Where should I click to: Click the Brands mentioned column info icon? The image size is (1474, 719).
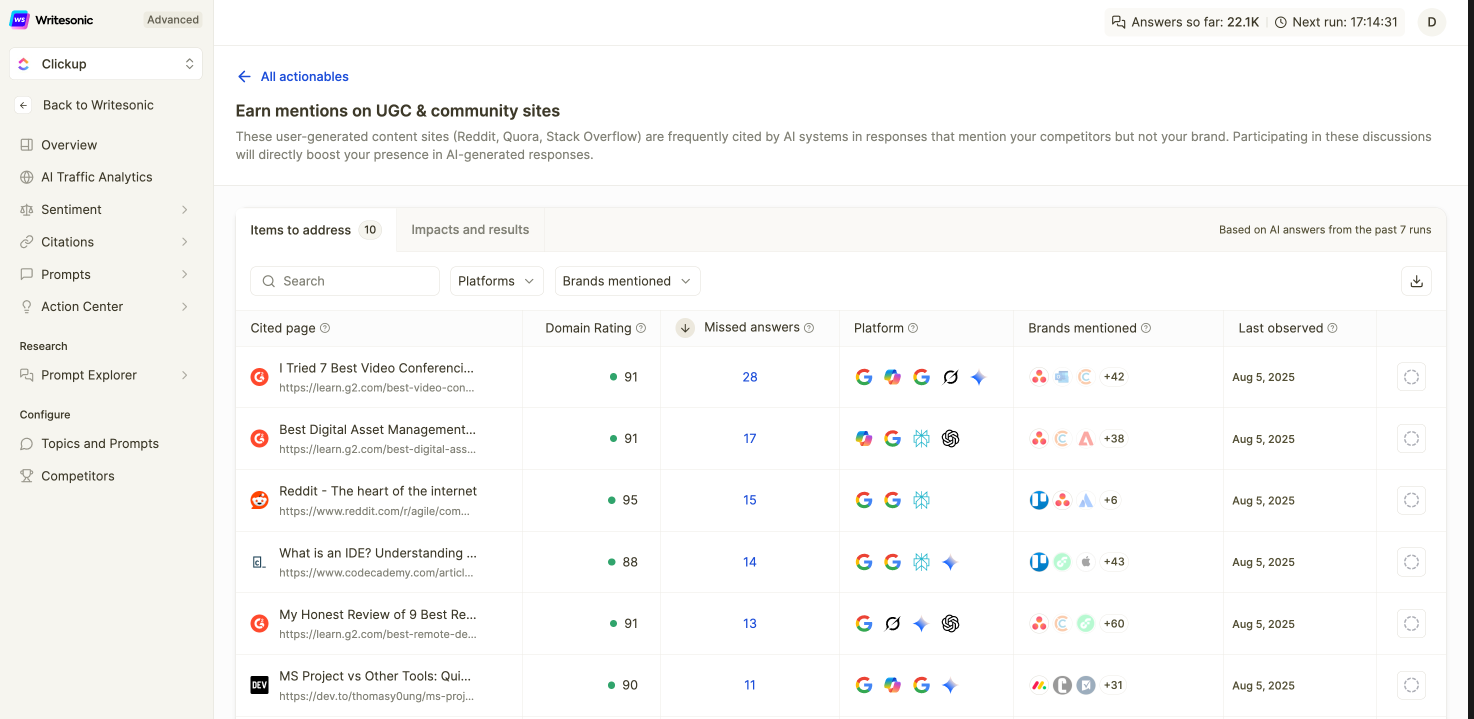[1146, 328]
